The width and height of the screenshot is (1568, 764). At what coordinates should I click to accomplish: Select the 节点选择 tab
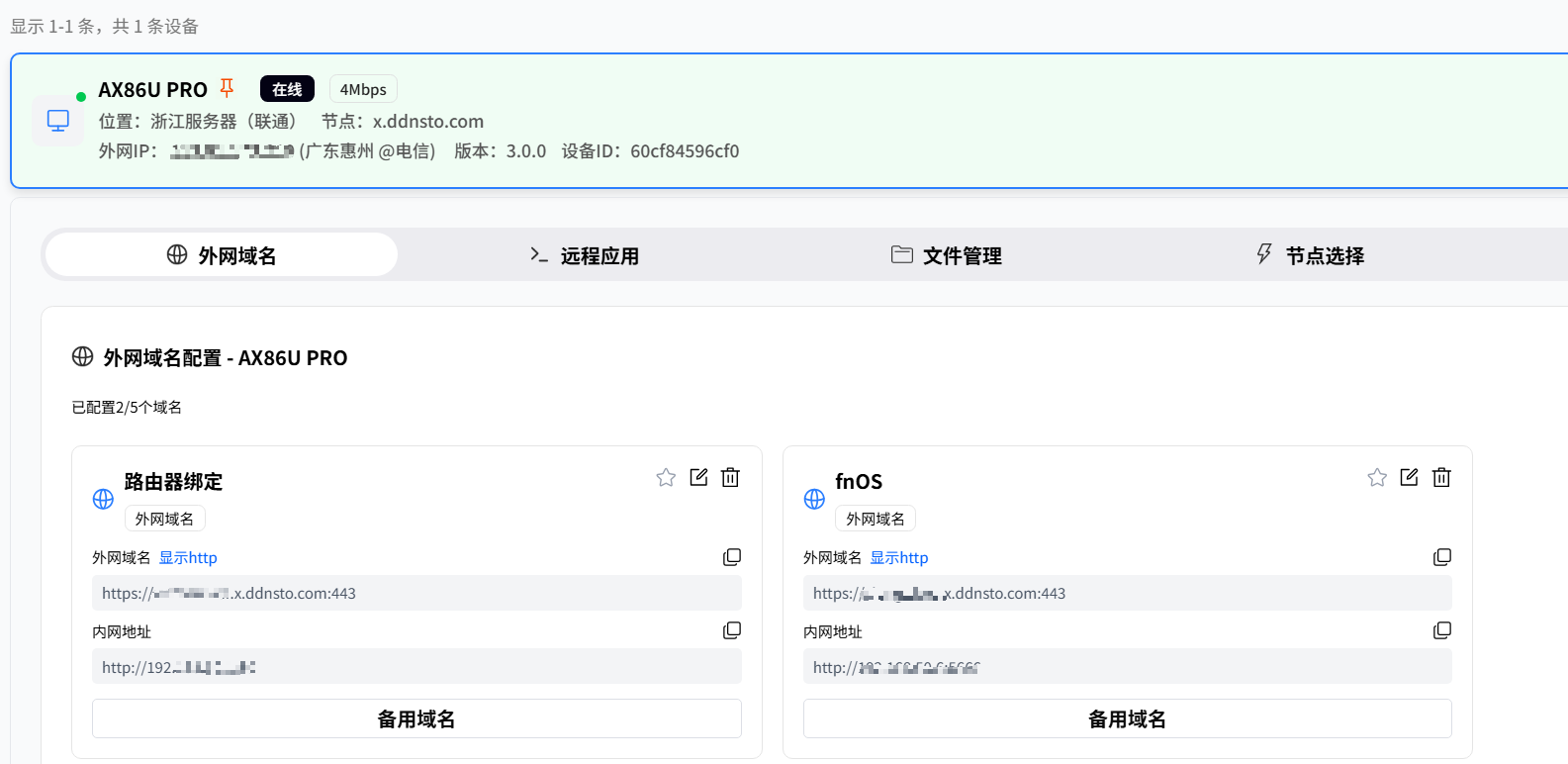click(1309, 255)
